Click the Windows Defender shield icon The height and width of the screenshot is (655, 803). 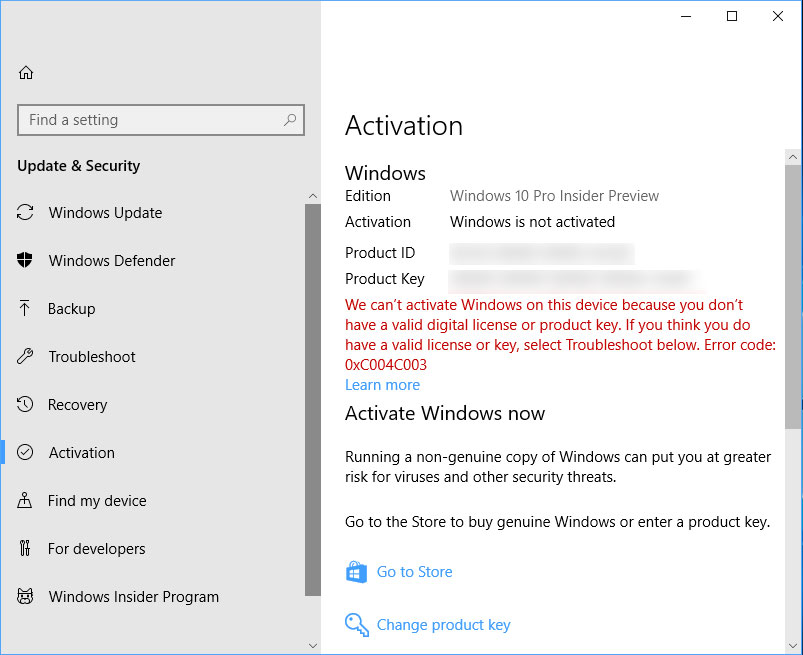tap(25, 260)
